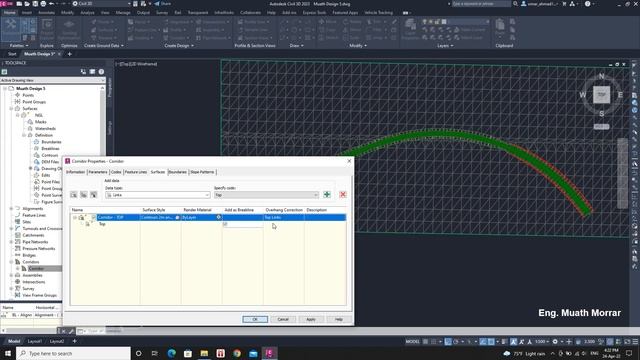The image size is (640, 360).
Task: Click the OK button
Action: 255,319
